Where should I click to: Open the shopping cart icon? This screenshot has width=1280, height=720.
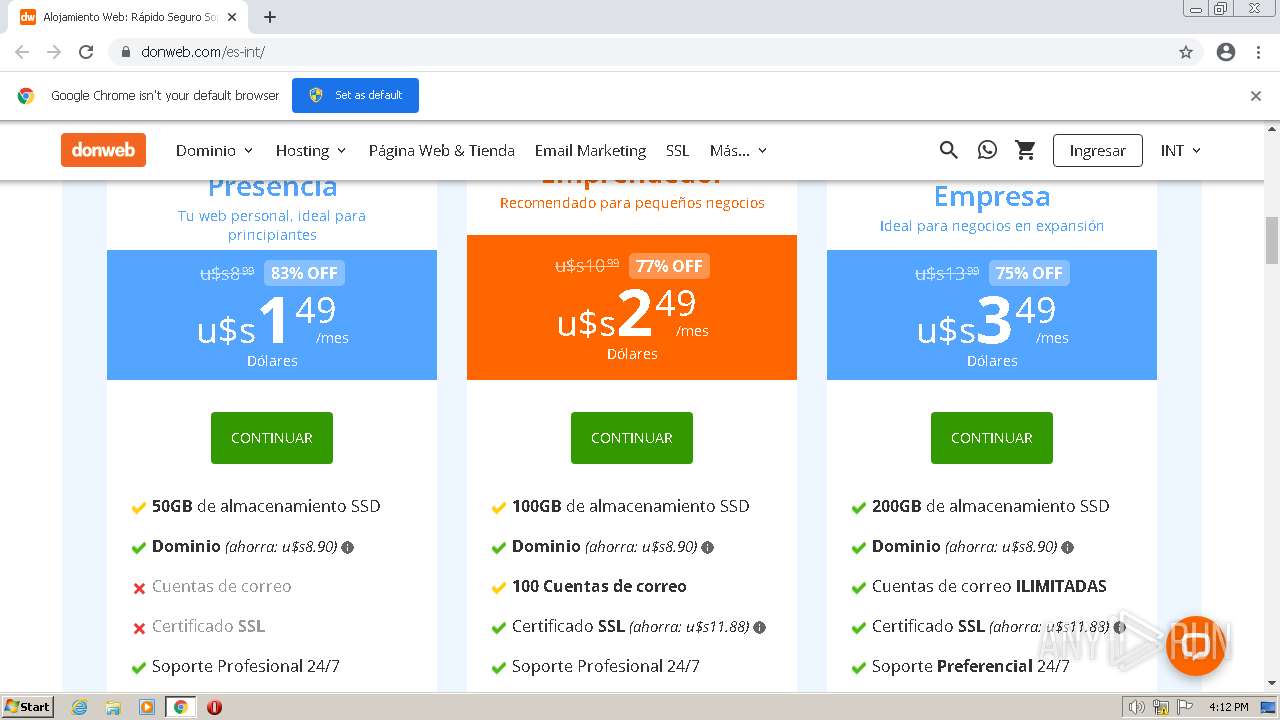(x=1025, y=150)
